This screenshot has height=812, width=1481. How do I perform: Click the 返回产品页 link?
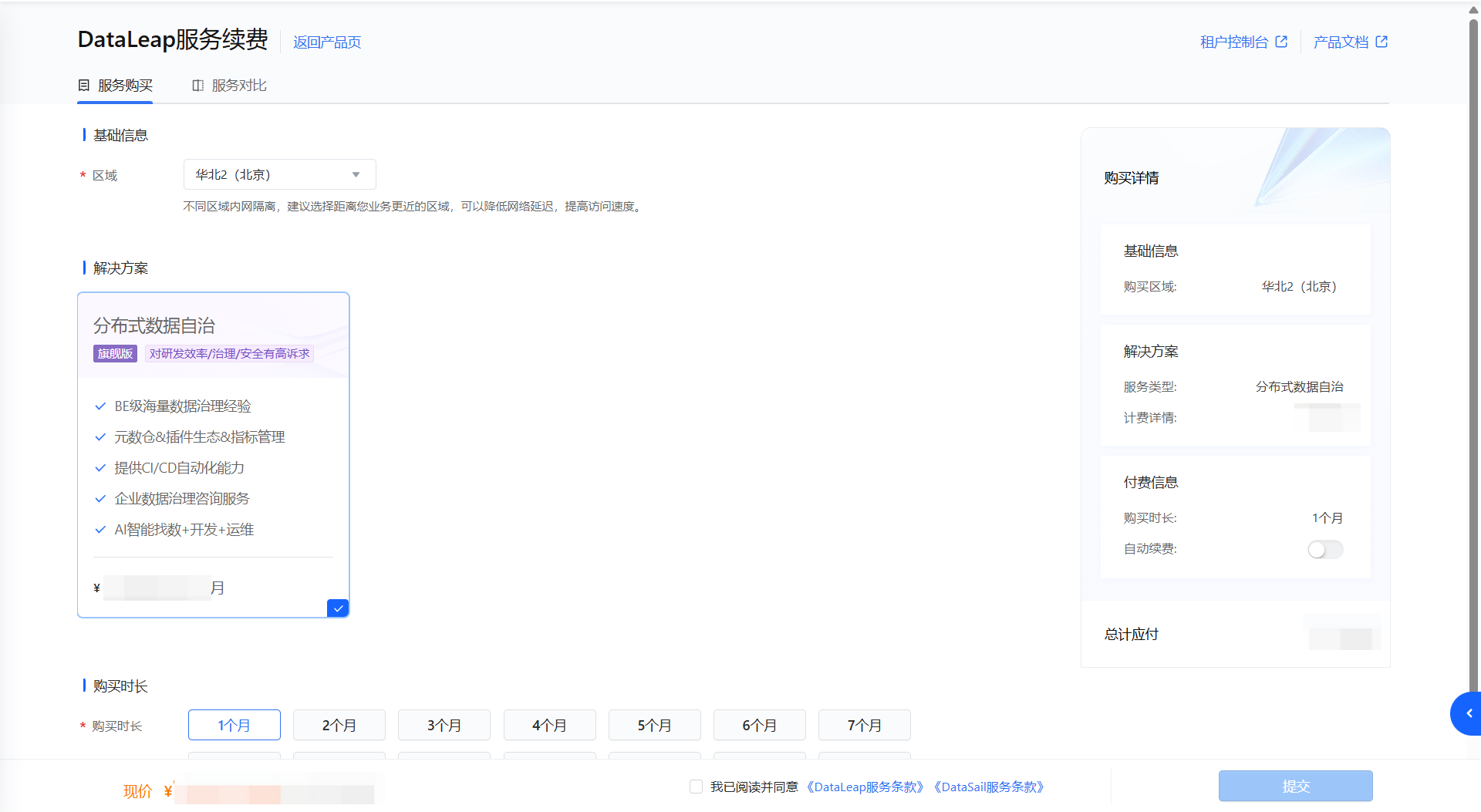327,42
